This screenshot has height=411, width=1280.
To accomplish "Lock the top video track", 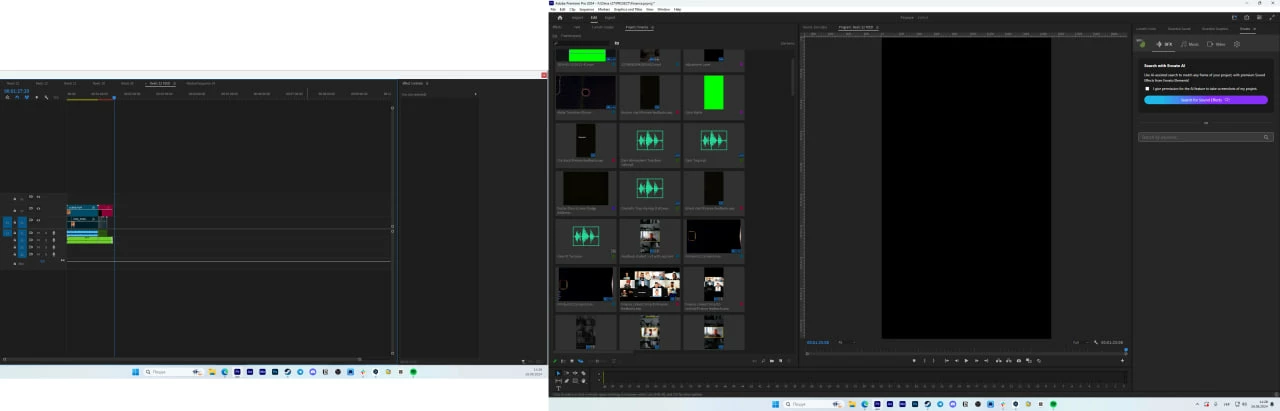I will click(14, 197).
